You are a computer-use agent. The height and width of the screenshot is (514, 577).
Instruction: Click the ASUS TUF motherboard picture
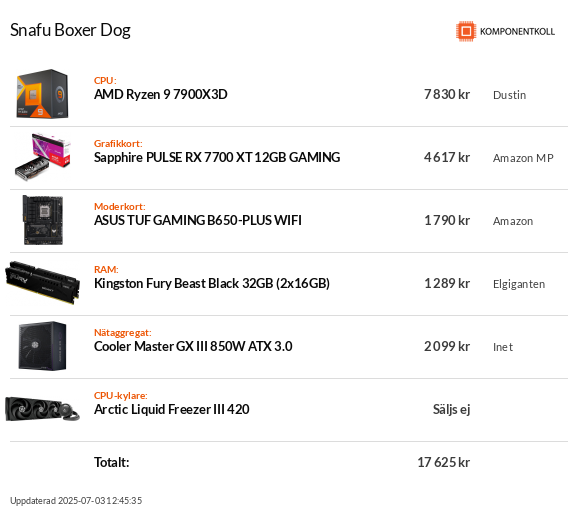[43, 220]
